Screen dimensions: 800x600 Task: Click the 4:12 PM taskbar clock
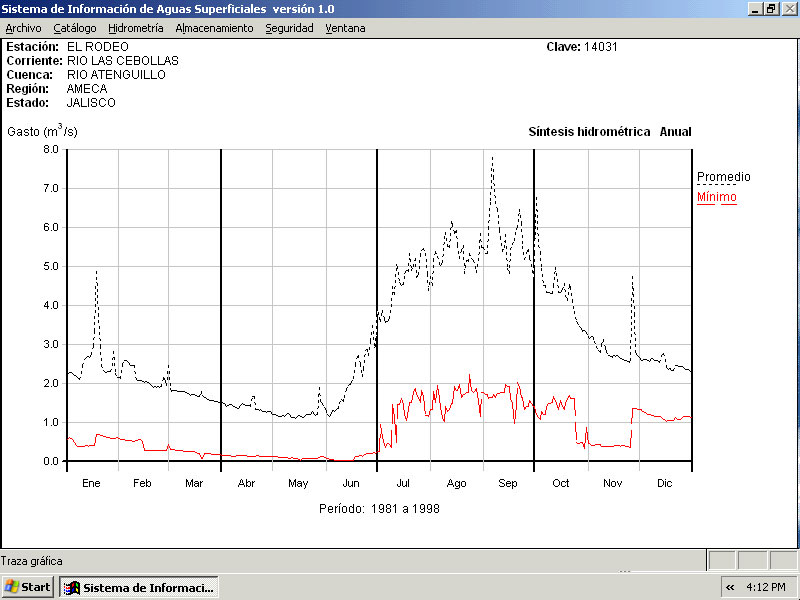tap(771, 587)
